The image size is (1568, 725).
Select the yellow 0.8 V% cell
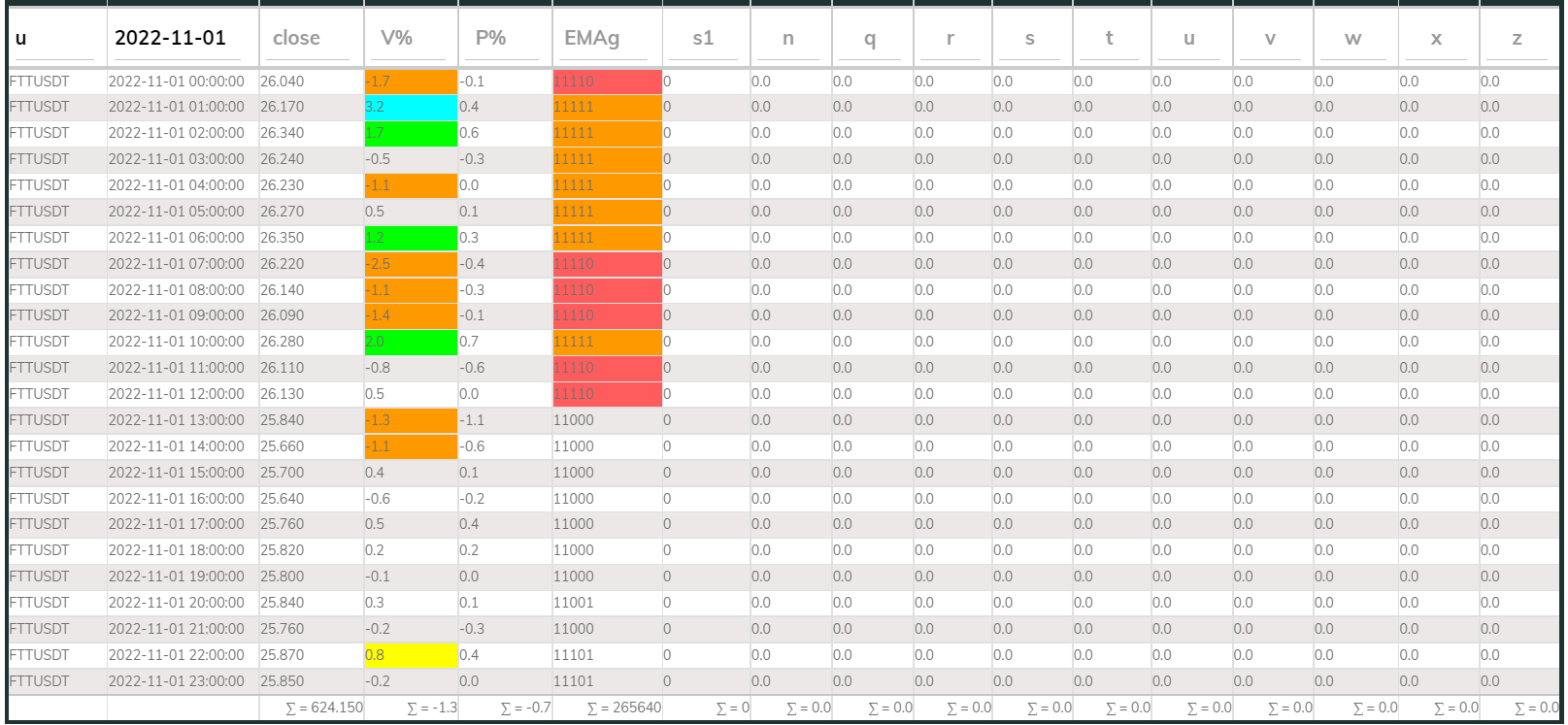click(410, 655)
